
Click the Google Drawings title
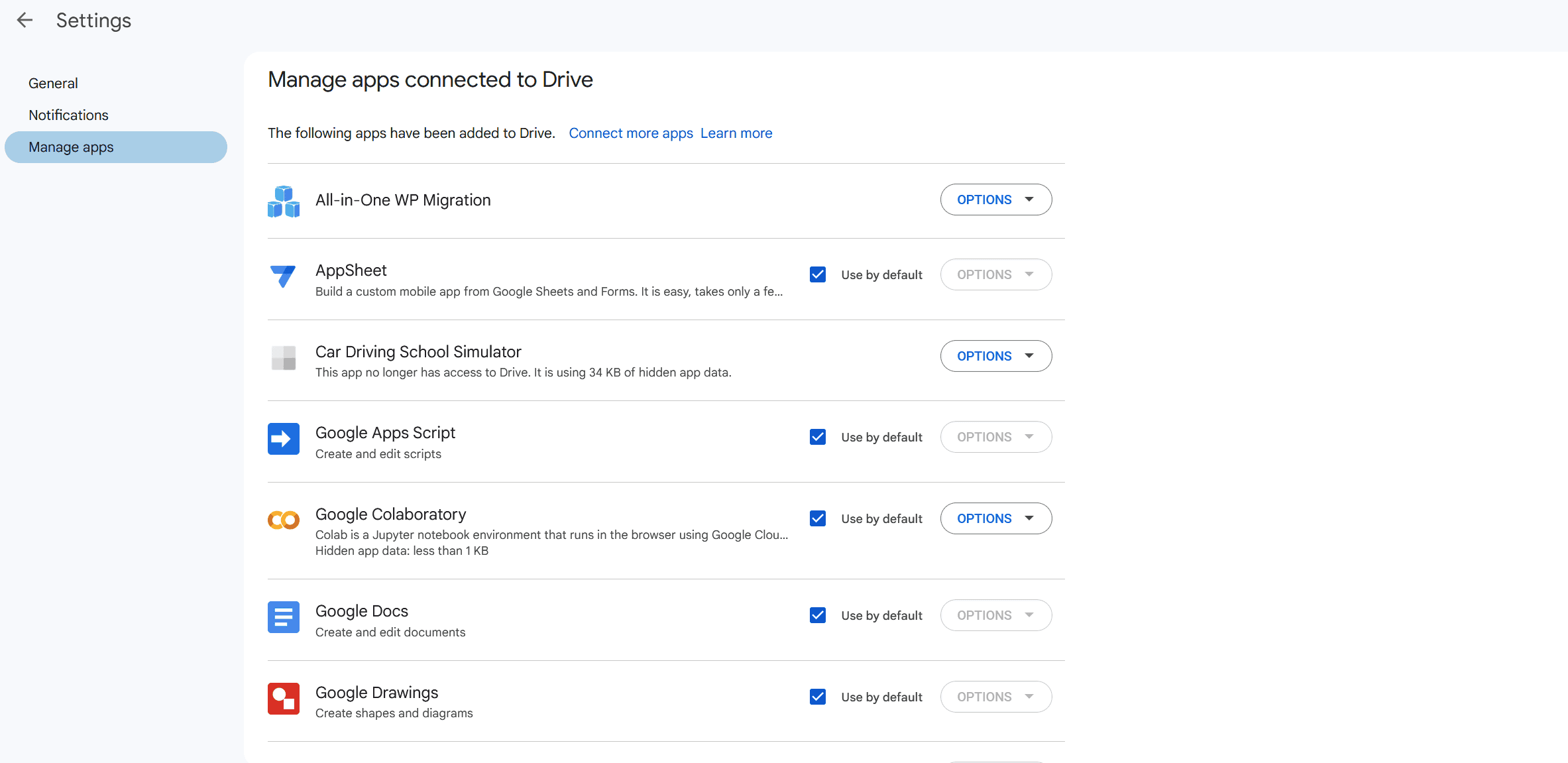pyautogui.click(x=376, y=693)
